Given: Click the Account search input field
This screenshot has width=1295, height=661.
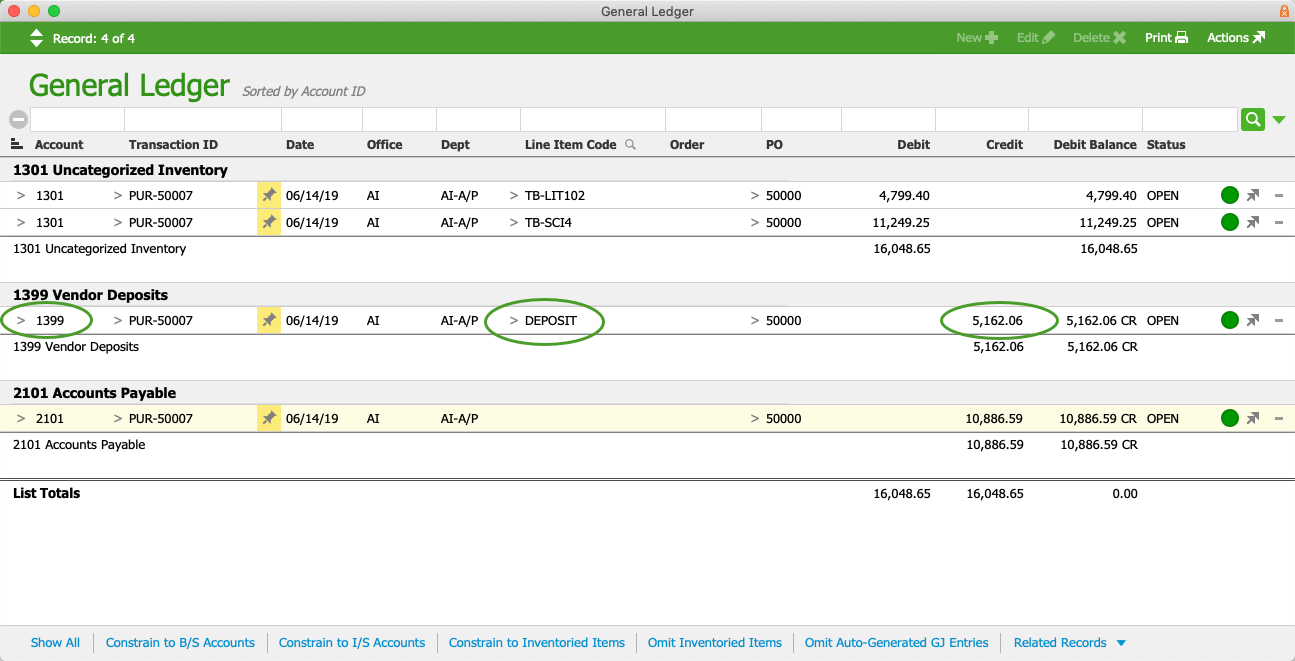Looking at the screenshot, I should pos(77,120).
